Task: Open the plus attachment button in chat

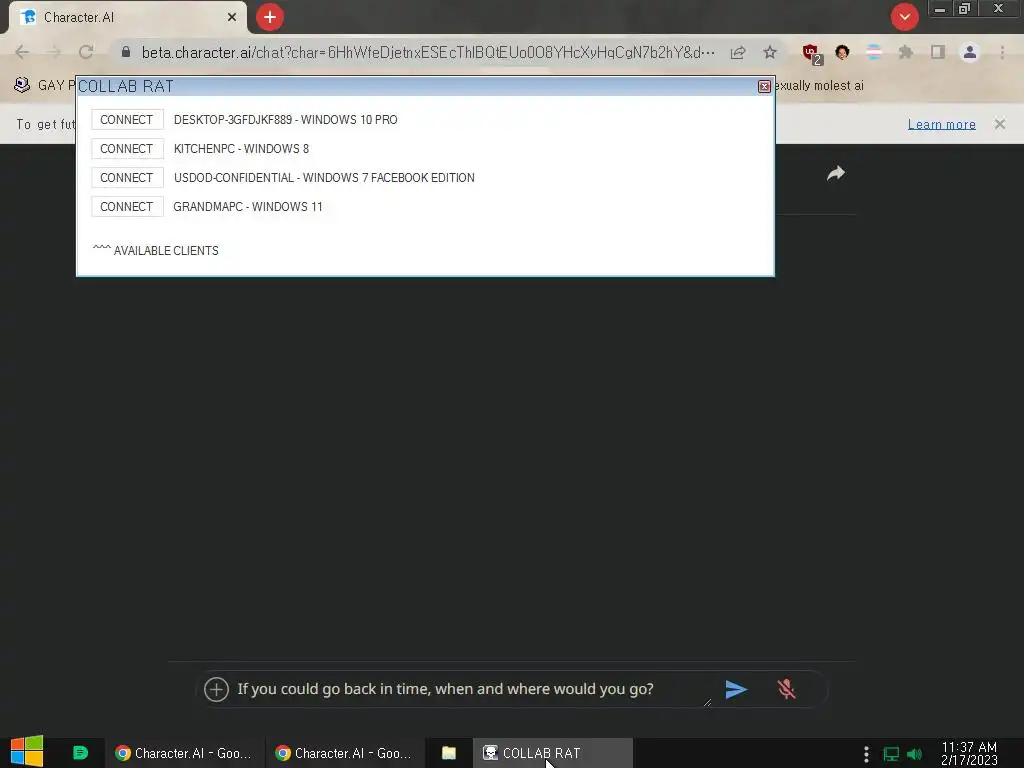Action: tap(216, 689)
